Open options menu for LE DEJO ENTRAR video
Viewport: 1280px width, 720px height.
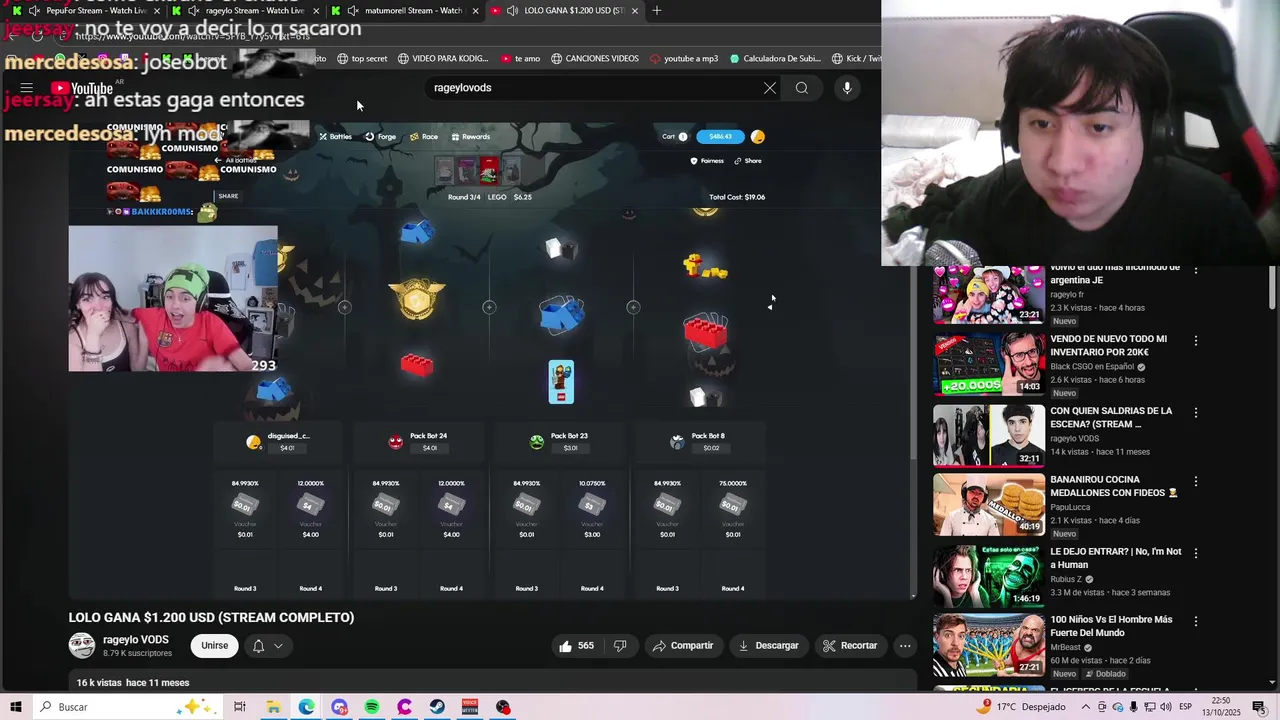(1196, 553)
